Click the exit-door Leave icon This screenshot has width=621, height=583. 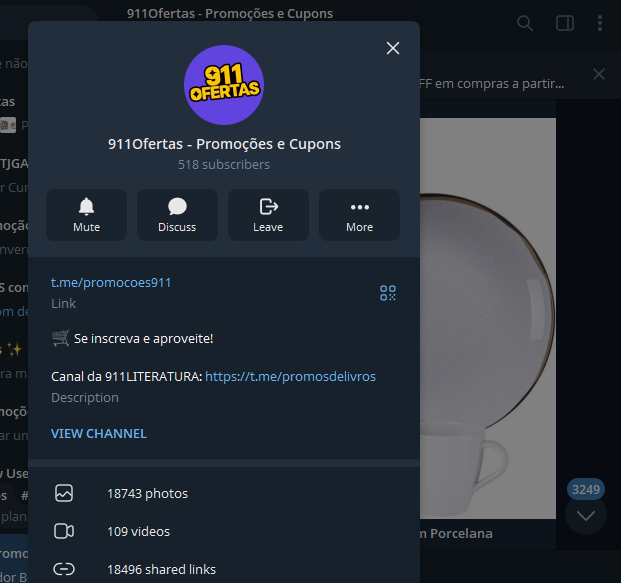pos(269,206)
